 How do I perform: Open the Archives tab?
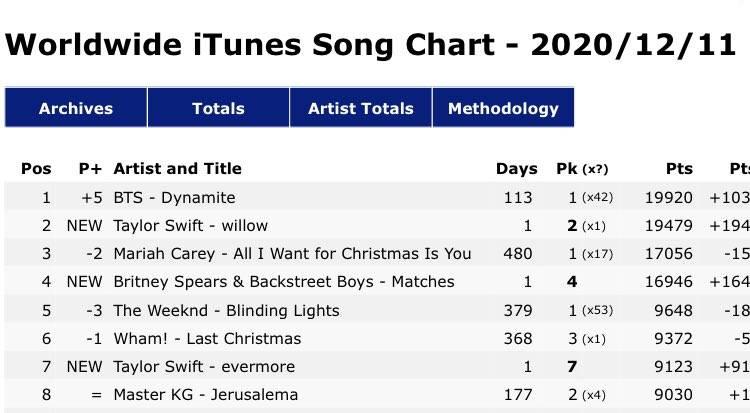[76, 108]
